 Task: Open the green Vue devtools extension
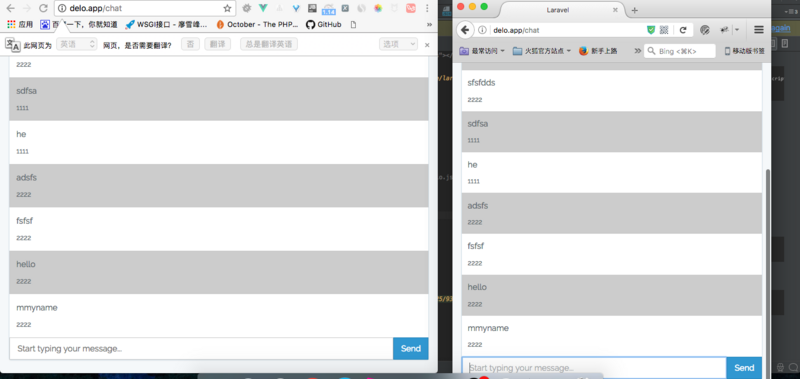coord(263,8)
